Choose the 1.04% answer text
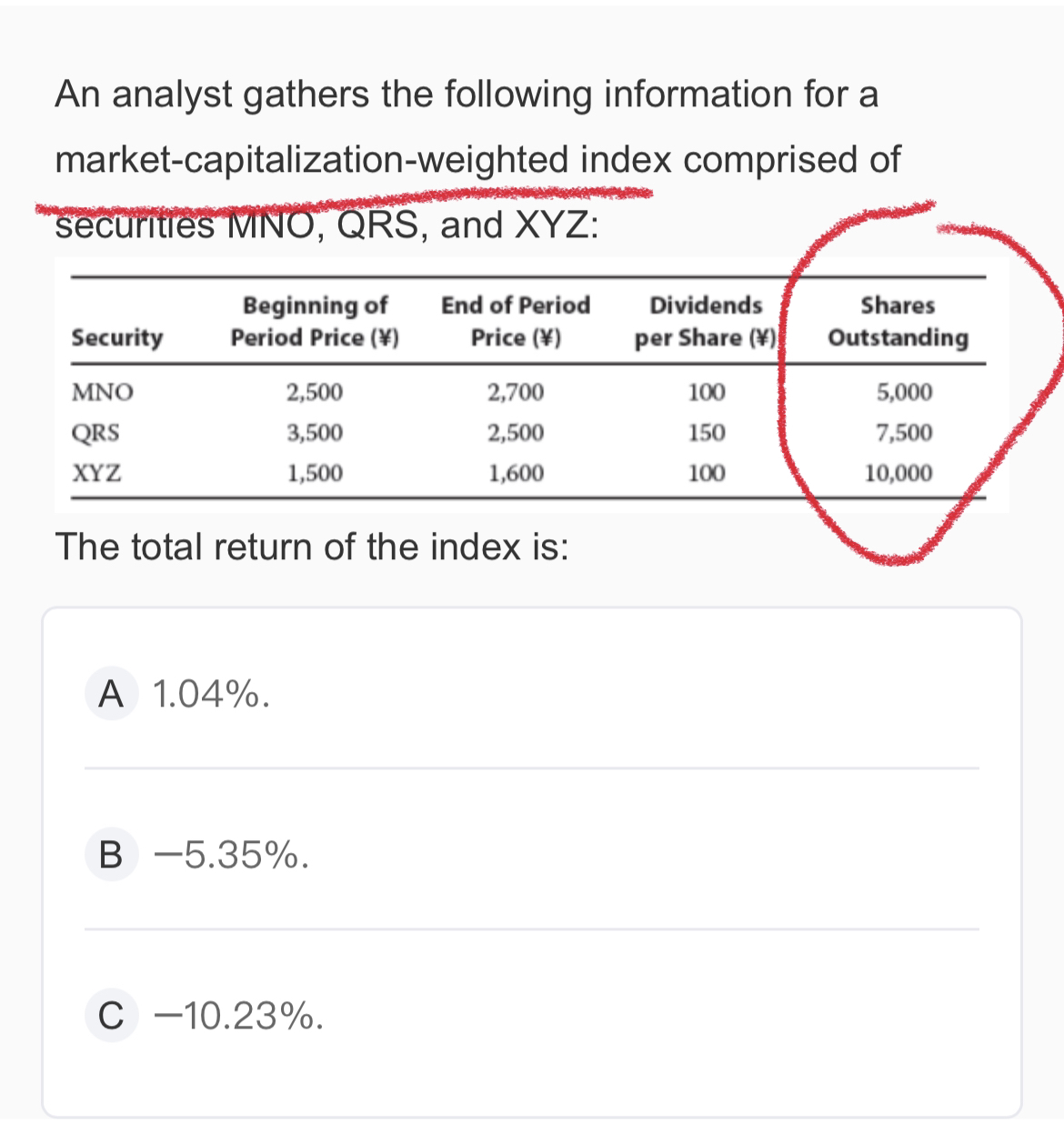Viewport: 1064px width, 1125px height. tap(211, 695)
